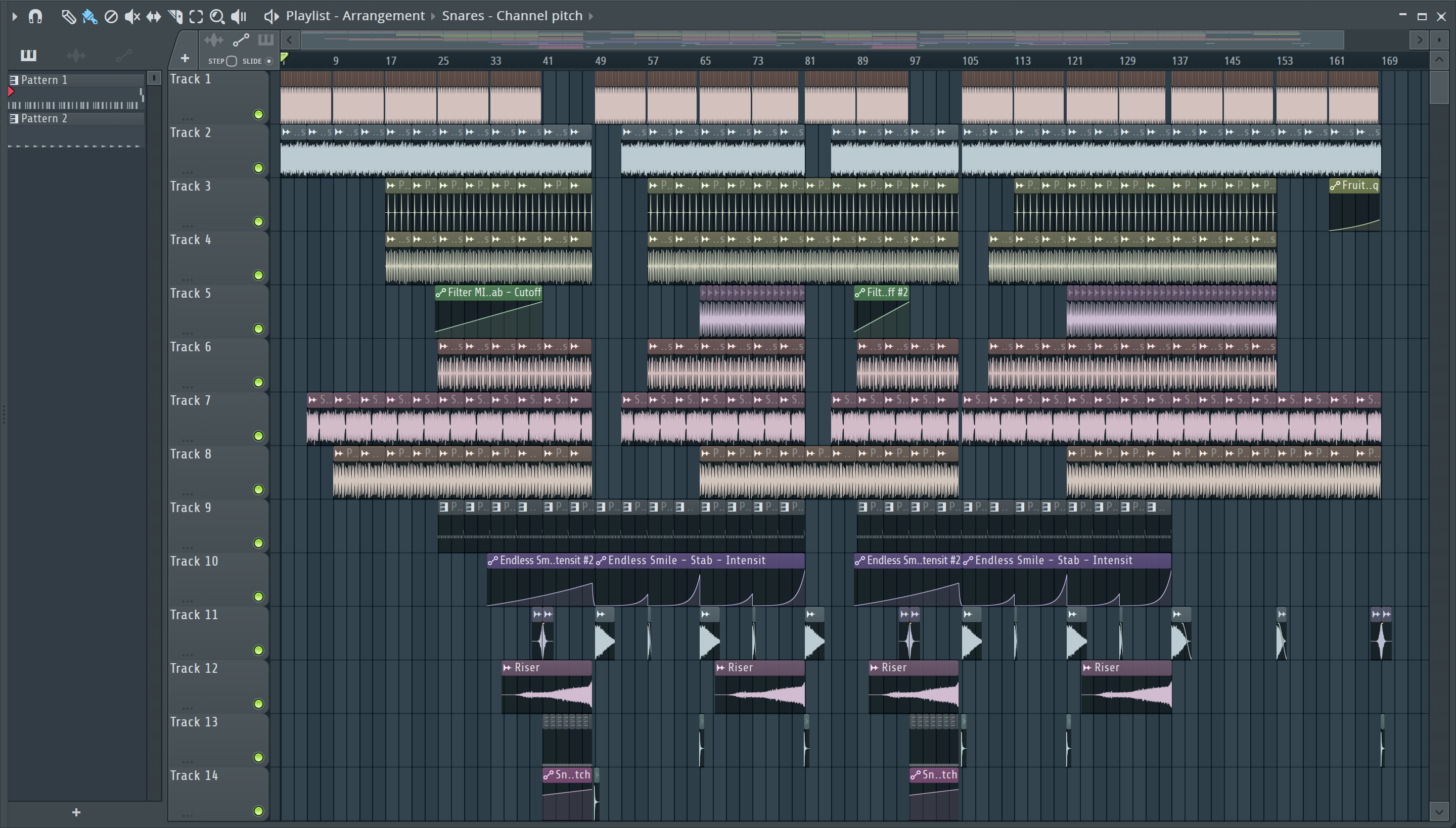The image size is (1456, 828).
Task: Add a new track with plus button
Action: pyautogui.click(x=185, y=58)
